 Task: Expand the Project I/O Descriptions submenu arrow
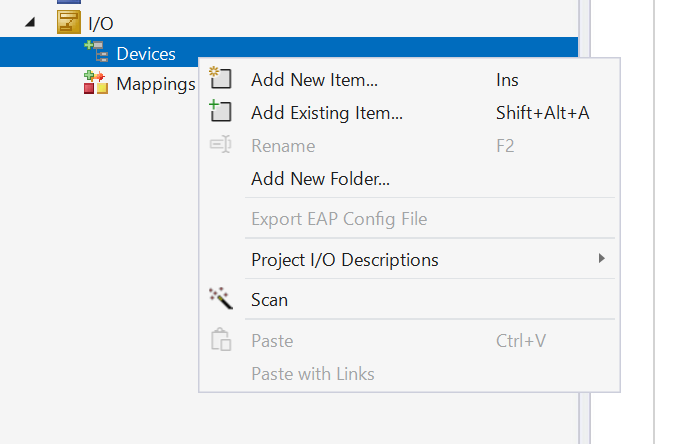(x=601, y=259)
